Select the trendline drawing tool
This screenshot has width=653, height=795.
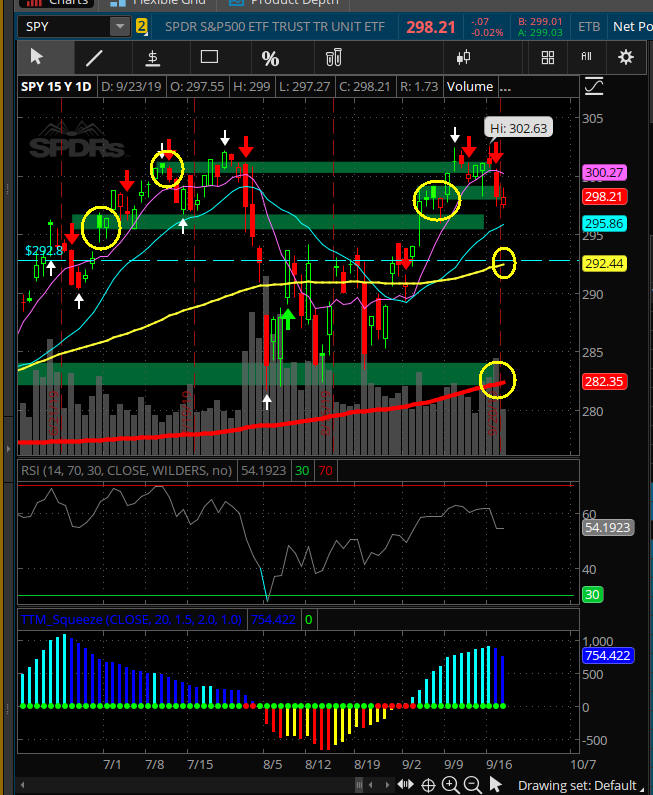94,57
